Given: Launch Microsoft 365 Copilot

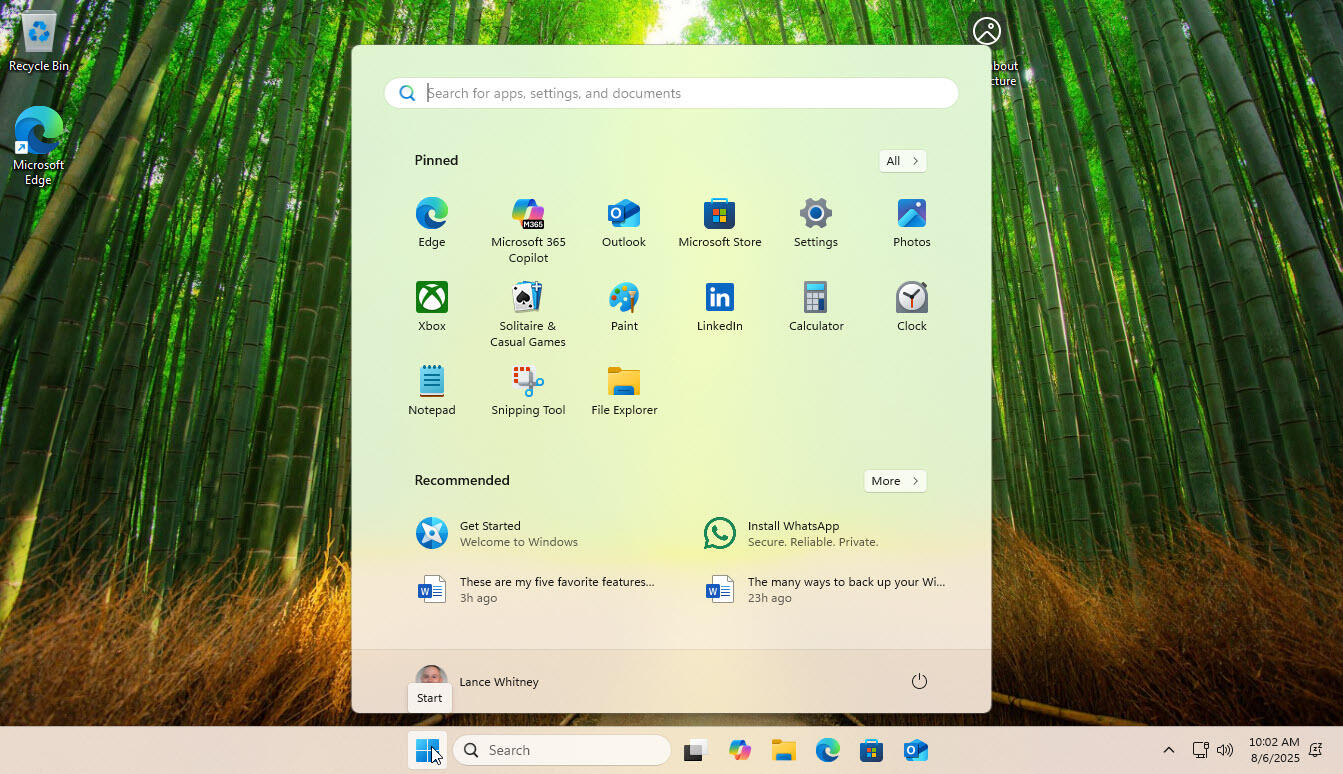Looking at the screenshot, I should pyautogui.click(x=527, y=221).
